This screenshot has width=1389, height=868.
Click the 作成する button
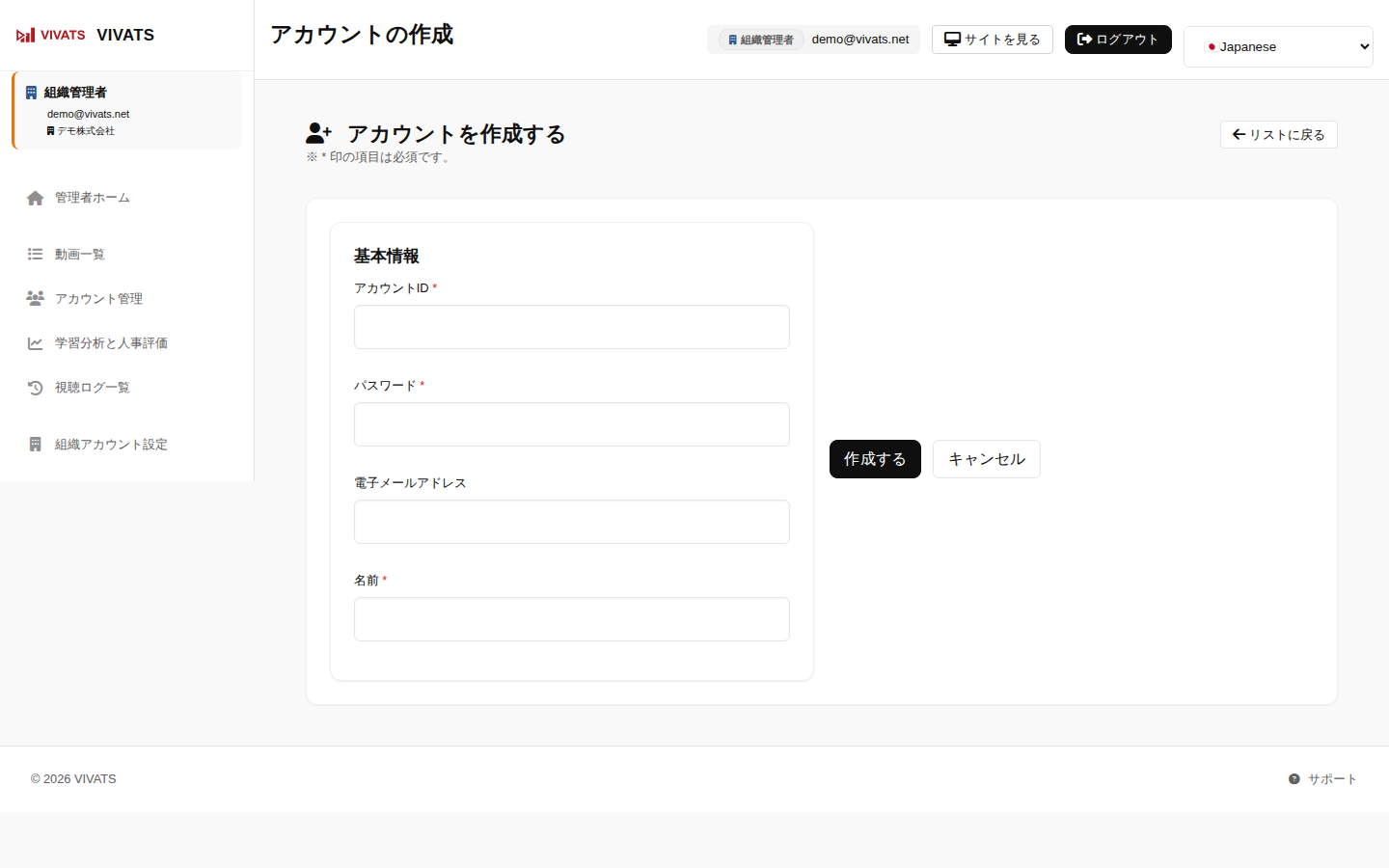(x=875, y=459)
